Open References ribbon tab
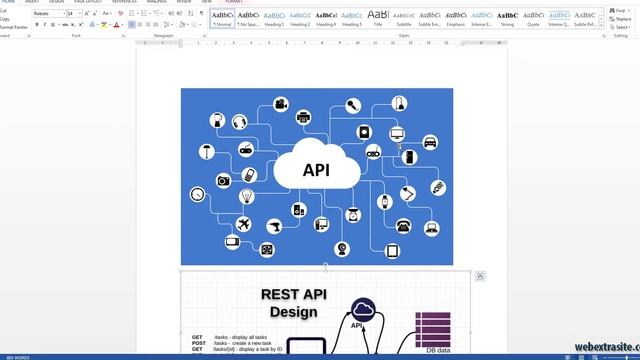The width and height of the screenshot is (640, 360). click(124, 2)
